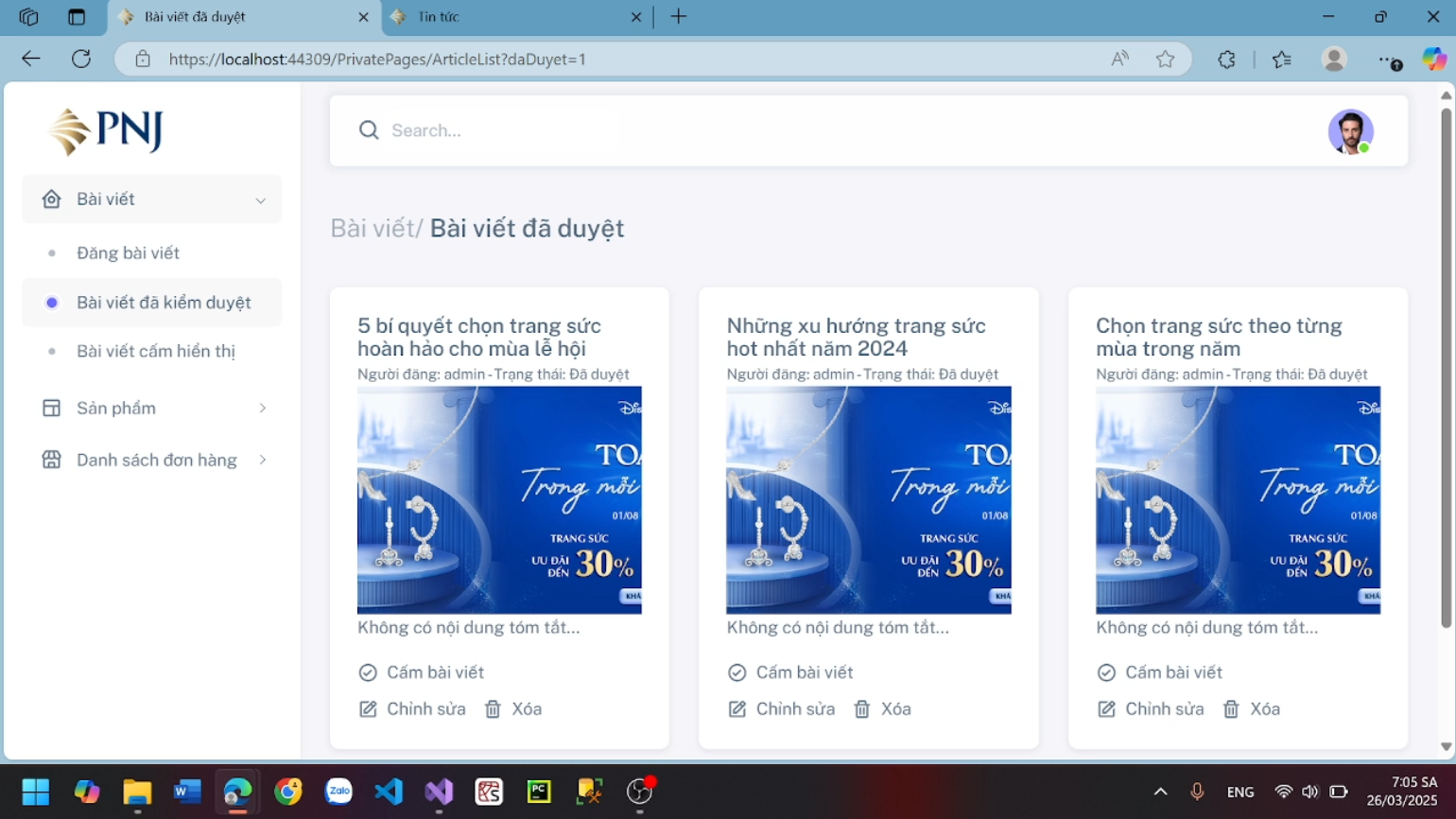Click title 'Những xu hướng trang sức'
Image resolution: width=1456 pixels, height=819 pixels.
coord(856,337)
